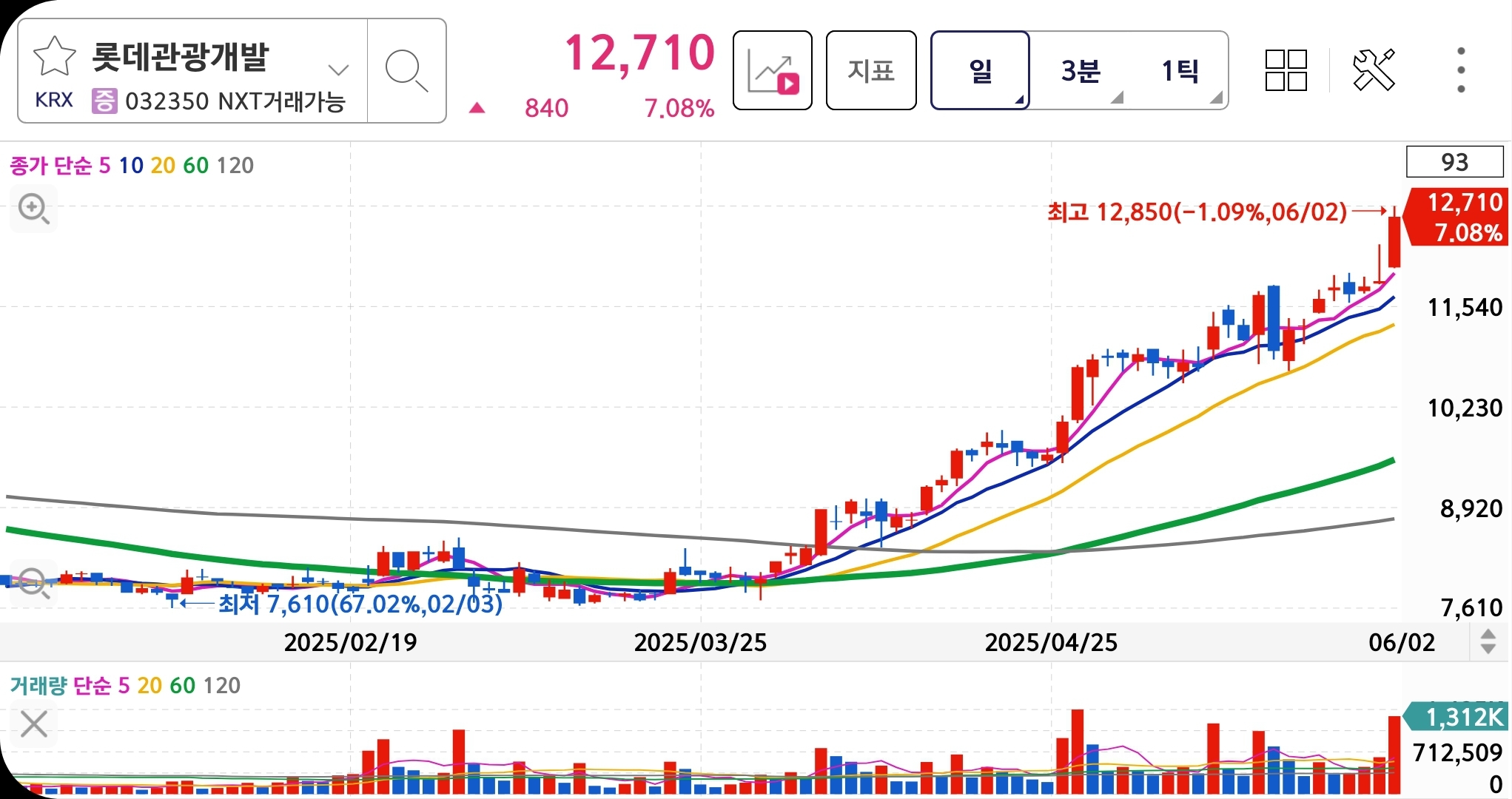Screen dimensions: 1512x799
Task: Click the 06/02 date label
Action: [1402, 642]
